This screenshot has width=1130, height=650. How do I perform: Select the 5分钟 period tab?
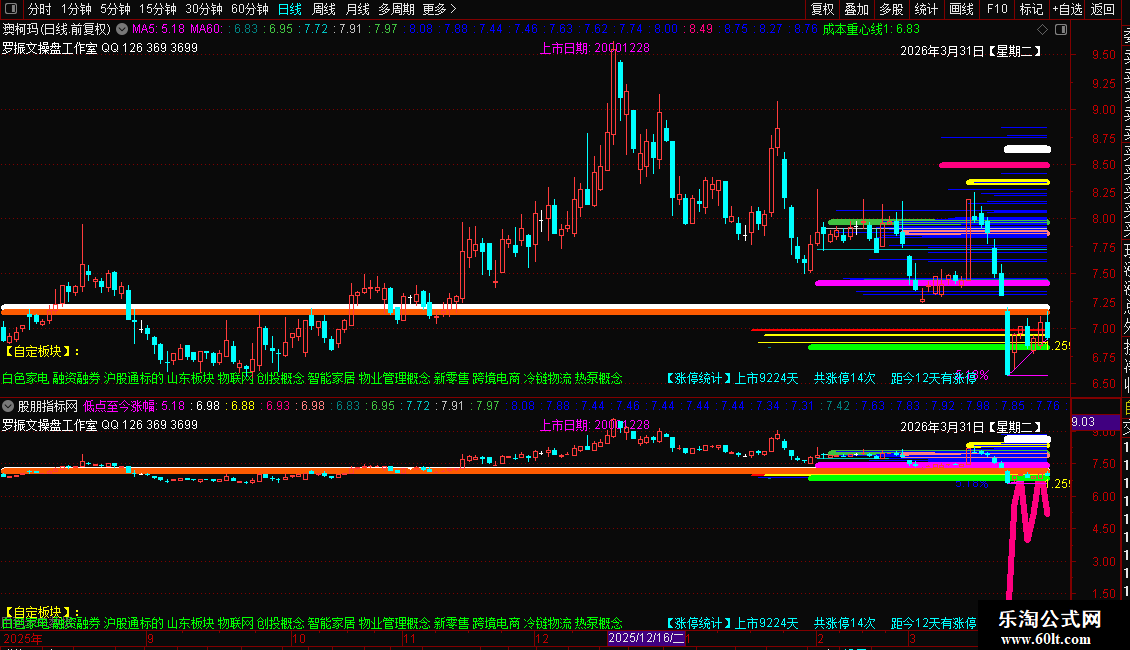pyautogui.click(x=115, y=9)
